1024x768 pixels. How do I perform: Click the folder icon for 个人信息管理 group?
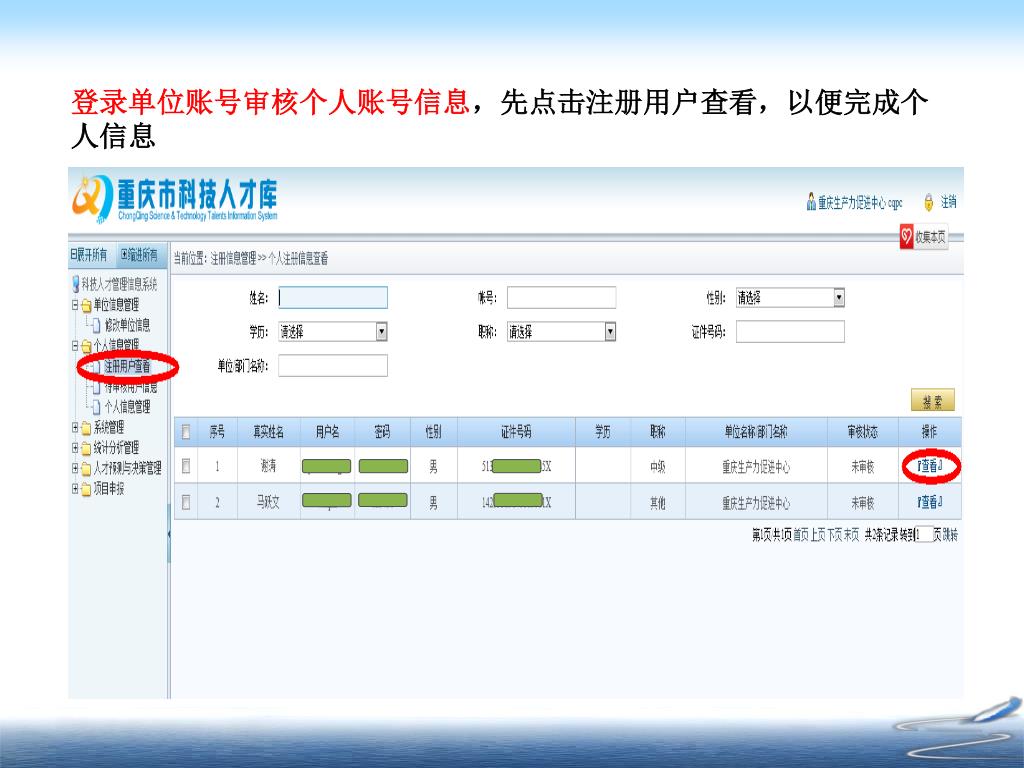pyautogui.click(x=86, y=345)
